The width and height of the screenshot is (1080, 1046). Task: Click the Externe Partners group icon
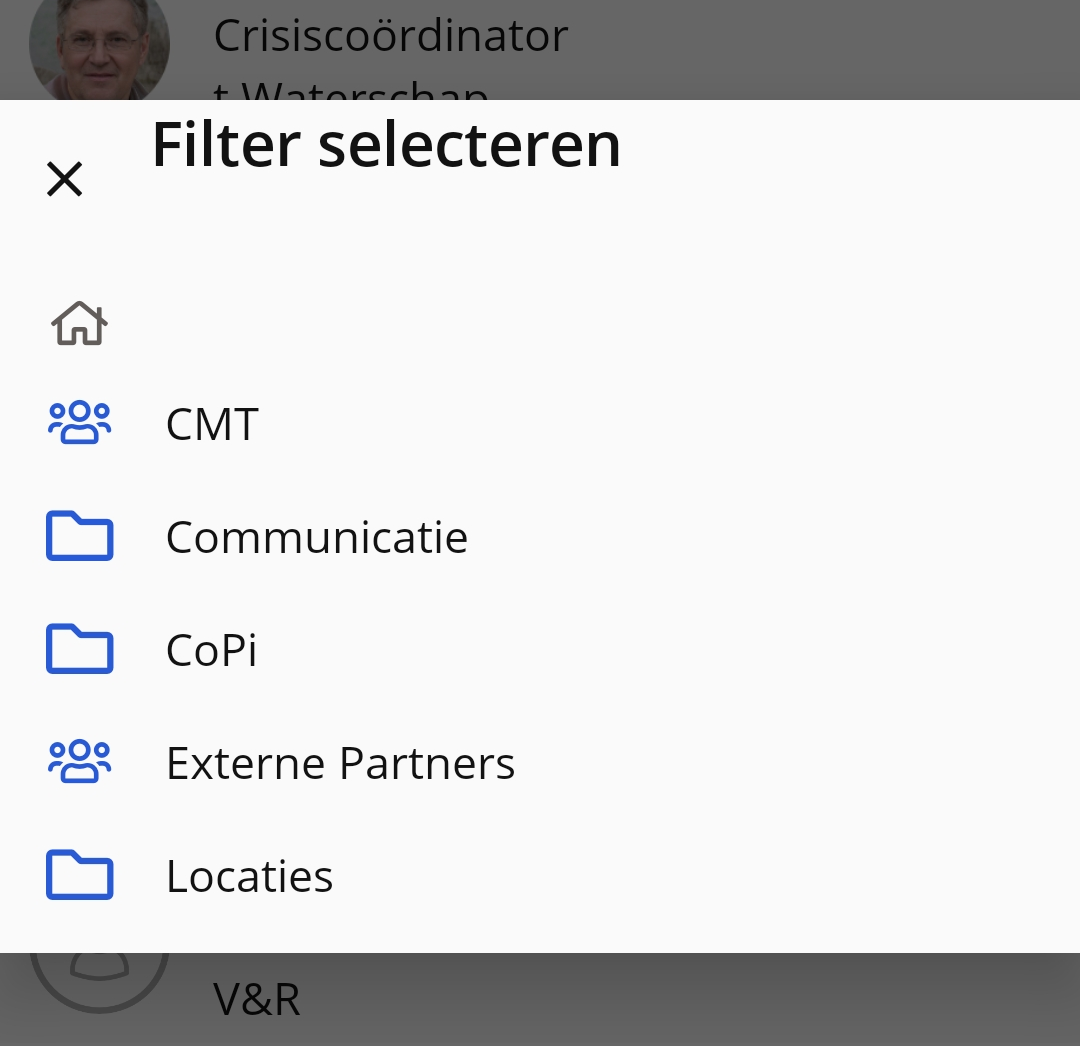tap(79, 761)
